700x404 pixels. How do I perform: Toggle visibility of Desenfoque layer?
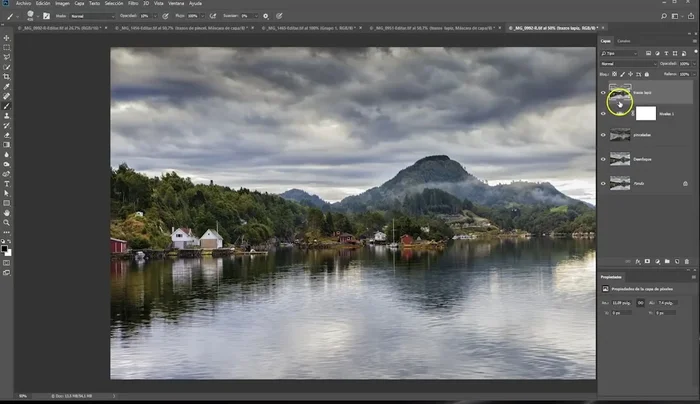(x=603, y=159)
